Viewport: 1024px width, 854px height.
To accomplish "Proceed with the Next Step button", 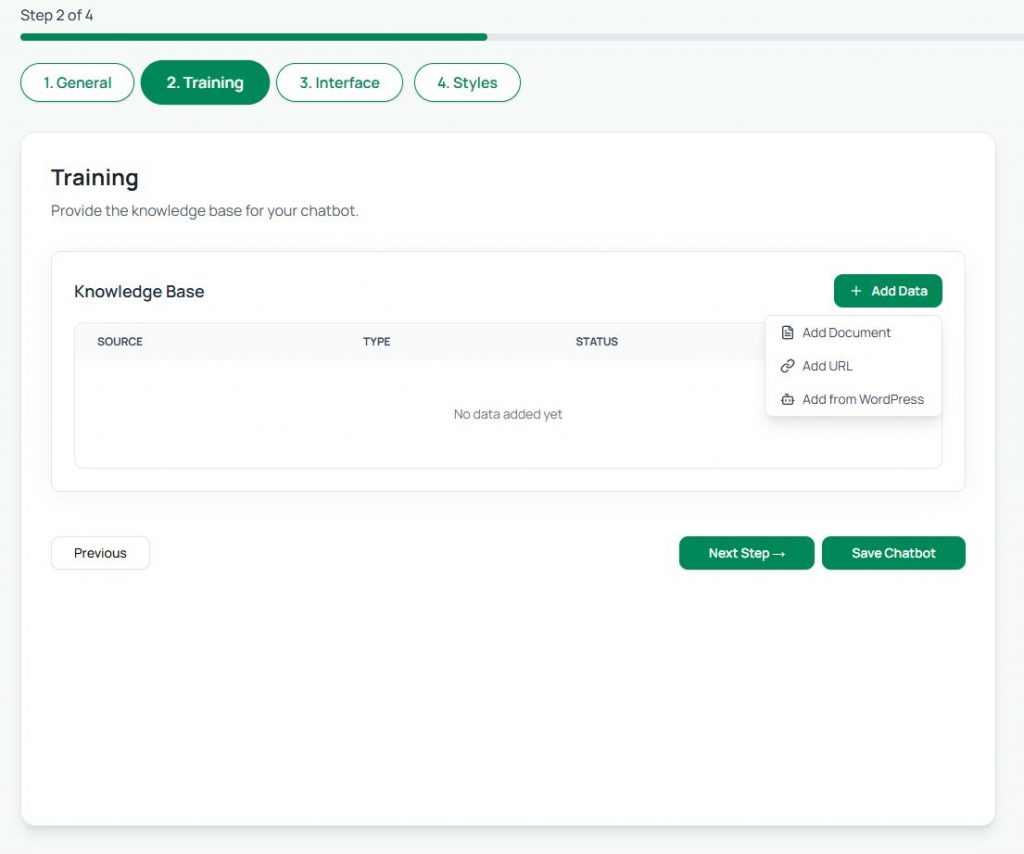I will click(x=746, y=553).
